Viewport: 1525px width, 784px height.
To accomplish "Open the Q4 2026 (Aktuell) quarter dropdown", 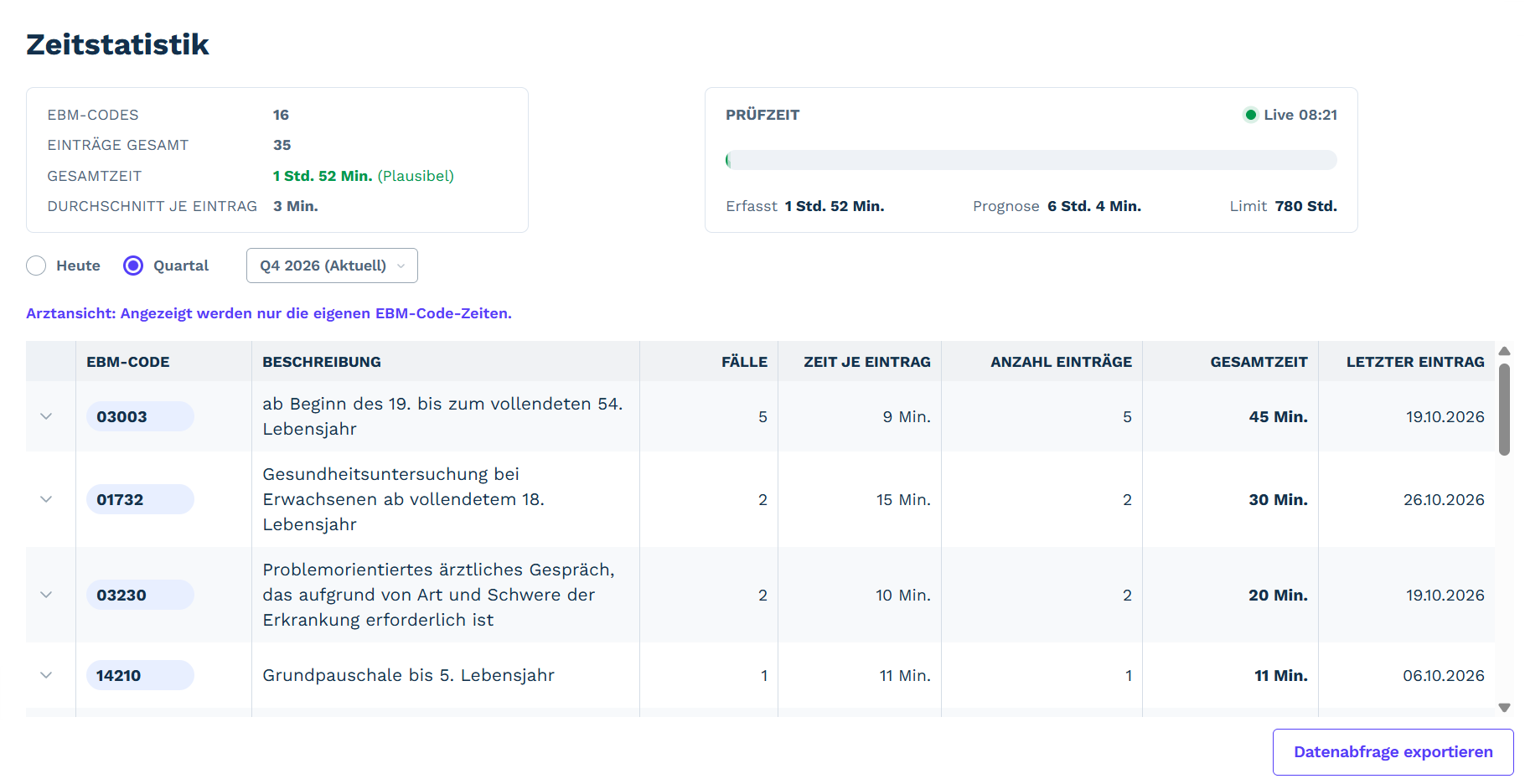I will click(332, 266).
